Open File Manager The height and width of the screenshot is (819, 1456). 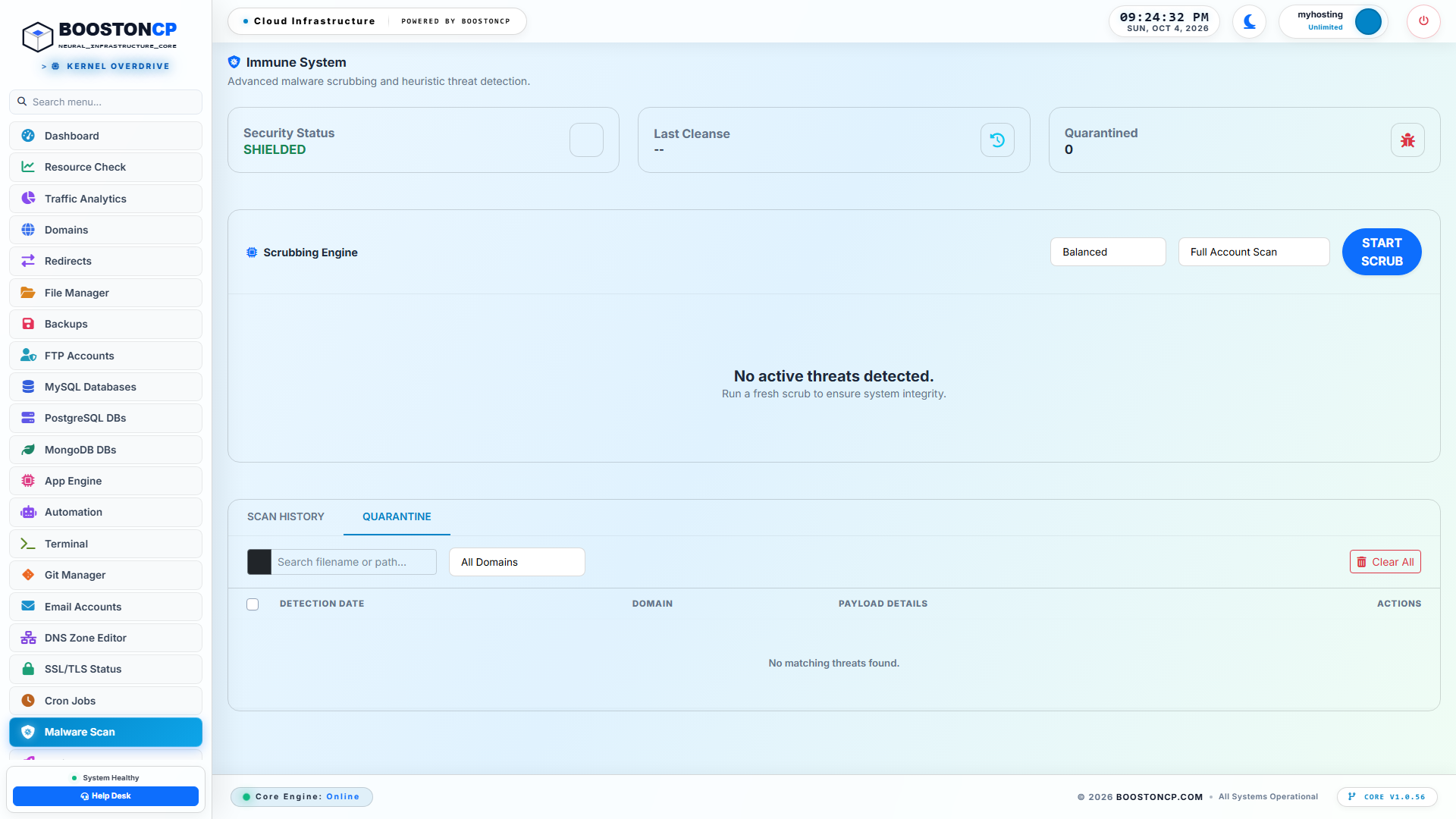click(105, 293)
